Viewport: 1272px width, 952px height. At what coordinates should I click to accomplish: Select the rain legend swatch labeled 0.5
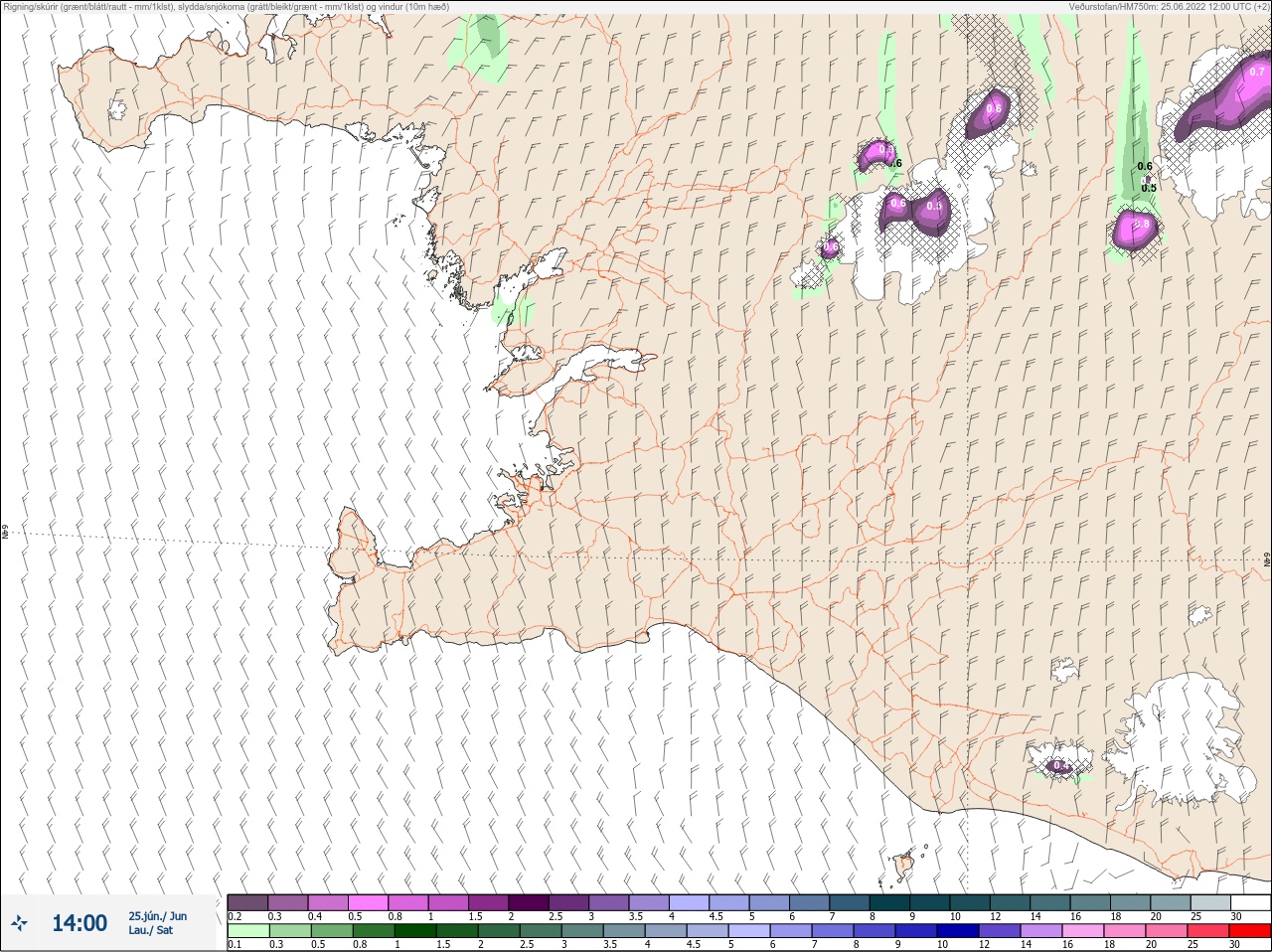click(332, 931)
